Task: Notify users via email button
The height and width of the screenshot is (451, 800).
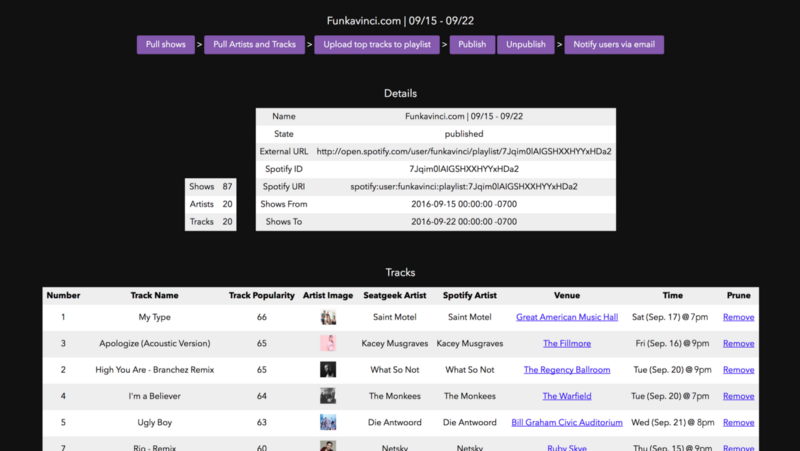Action: [x=614, y=44]
